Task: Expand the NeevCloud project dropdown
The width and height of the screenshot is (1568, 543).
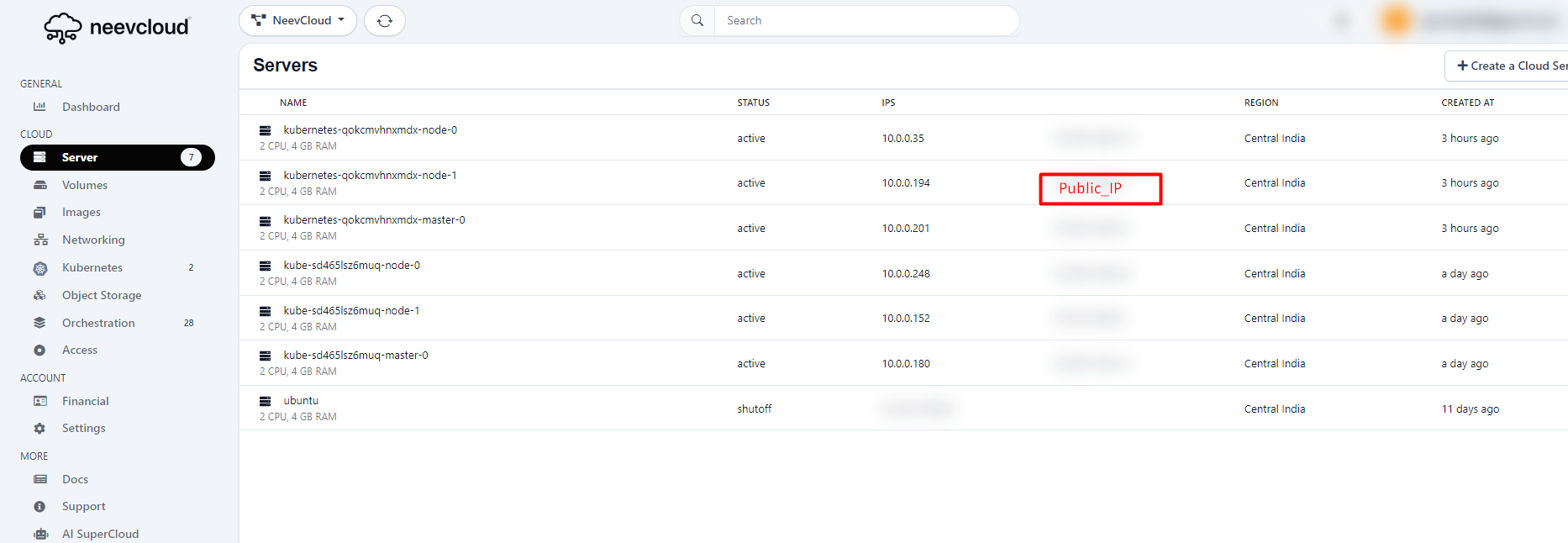Action: (298, 21)
